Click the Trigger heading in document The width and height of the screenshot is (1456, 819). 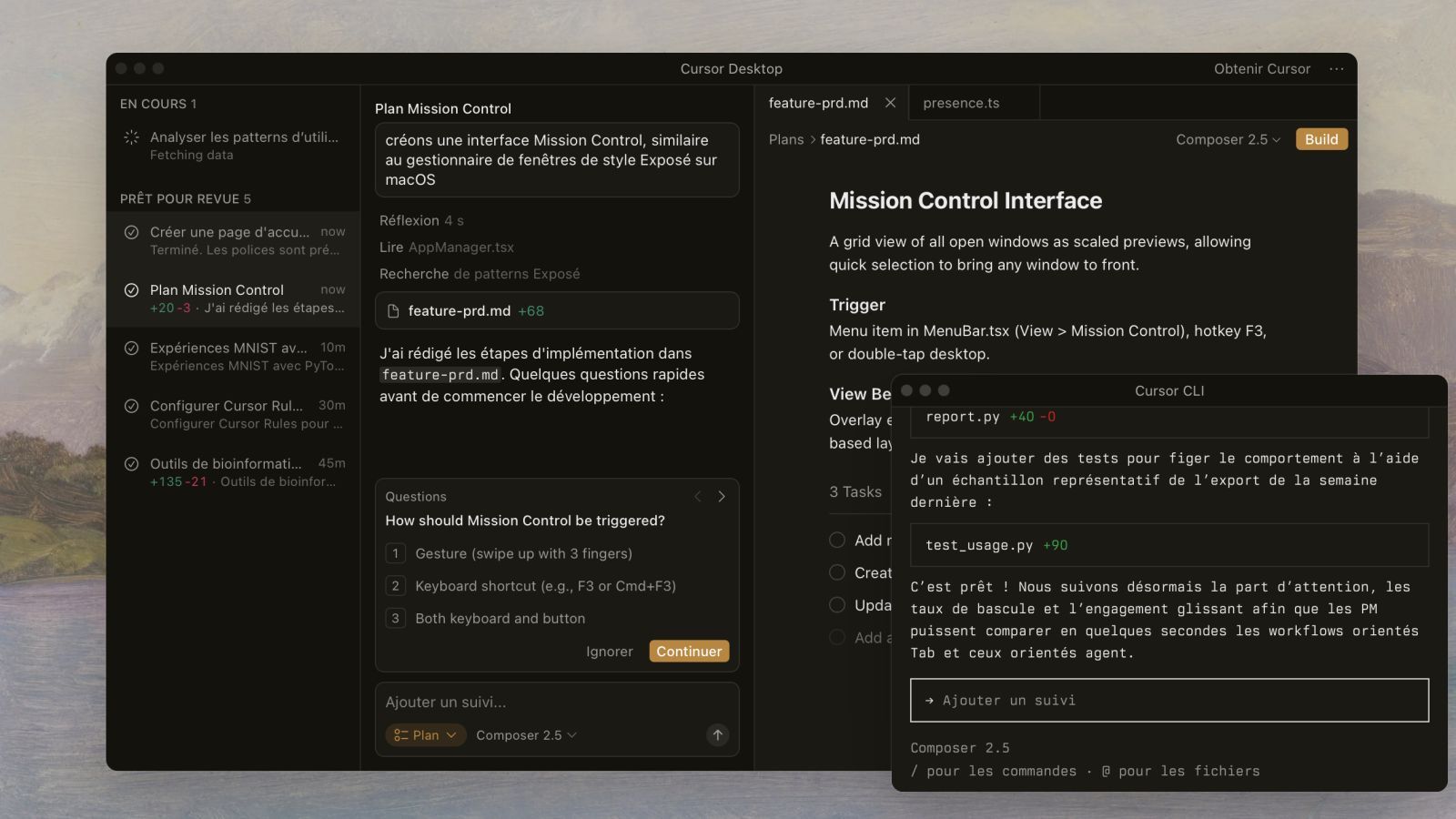click(857, 305)
